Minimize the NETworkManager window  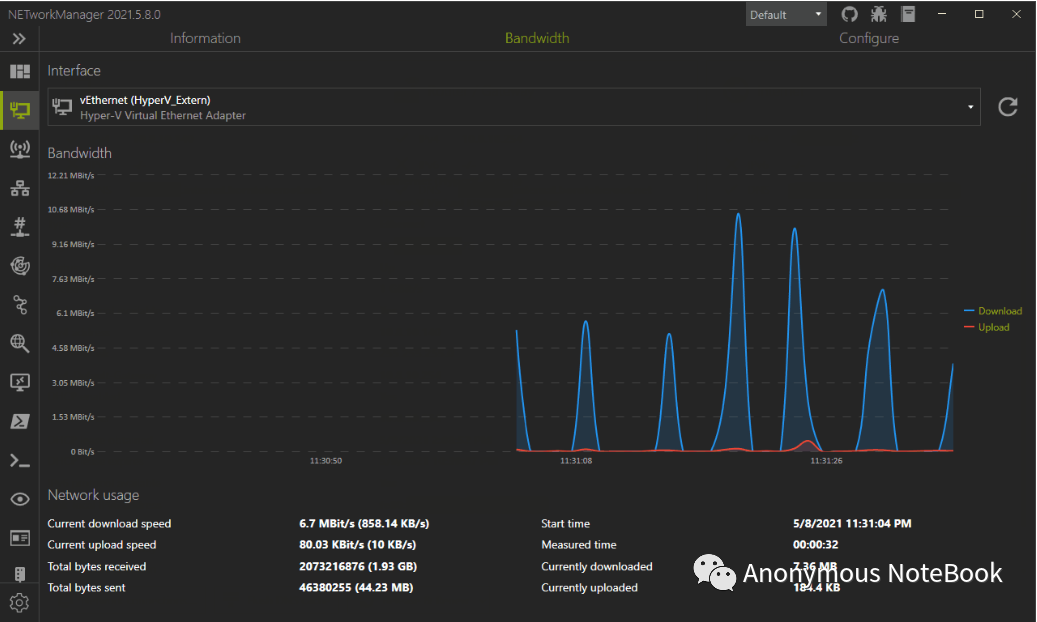pos(942,14)
